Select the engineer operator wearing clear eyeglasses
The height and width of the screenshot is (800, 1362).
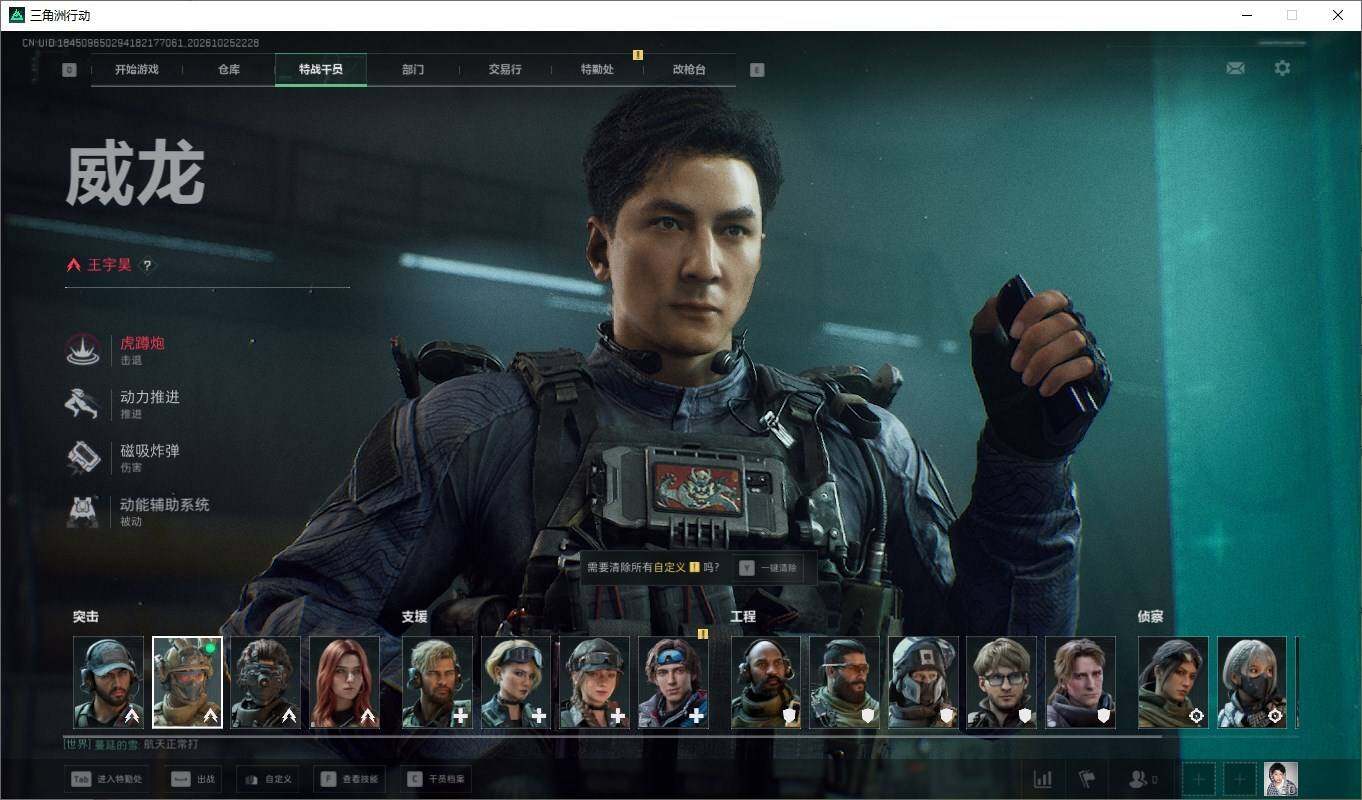1002,682
